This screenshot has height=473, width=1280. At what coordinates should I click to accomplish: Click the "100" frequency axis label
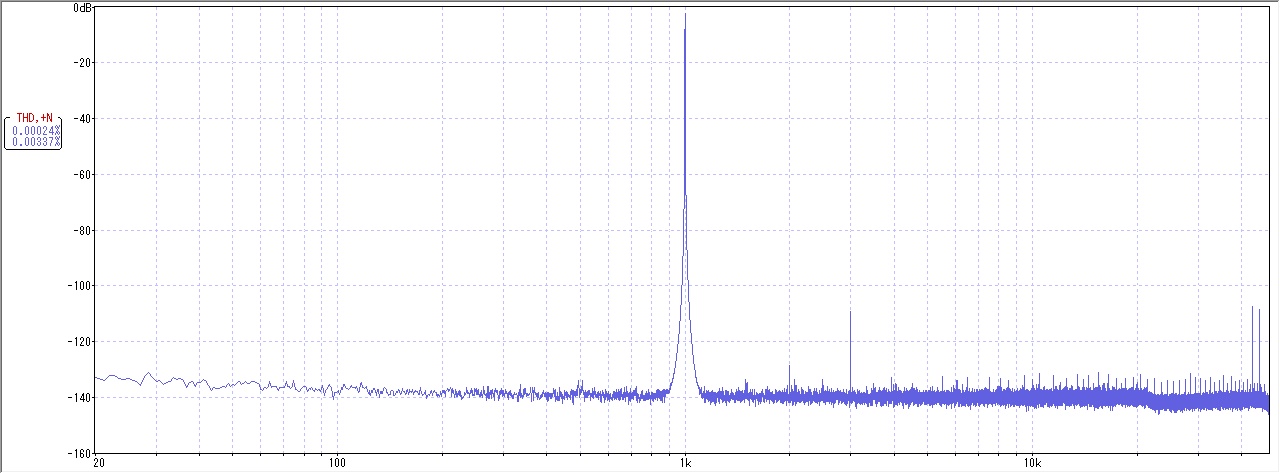point(337,464)
